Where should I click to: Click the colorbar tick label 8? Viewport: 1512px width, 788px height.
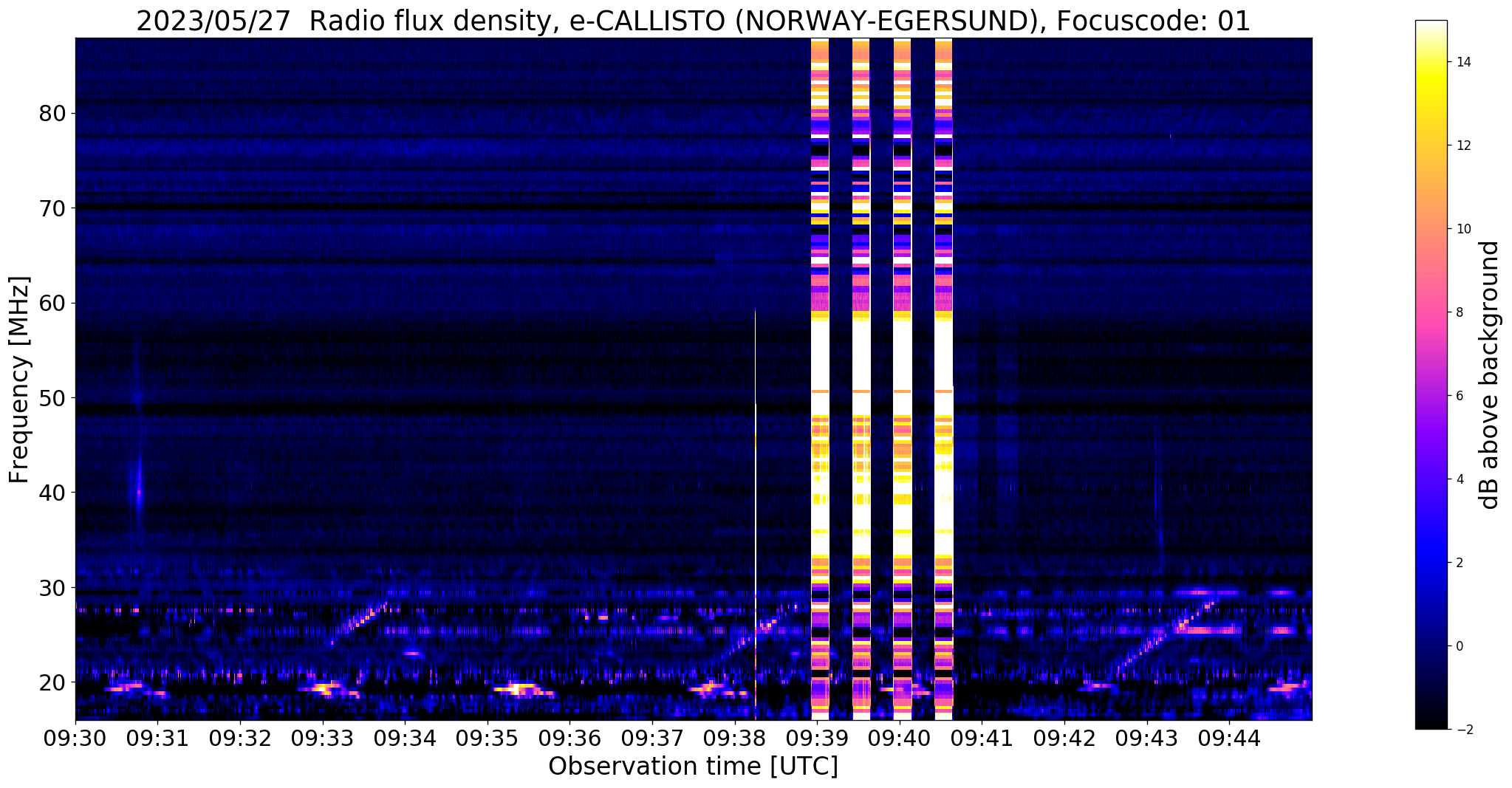pos(1459,312)
